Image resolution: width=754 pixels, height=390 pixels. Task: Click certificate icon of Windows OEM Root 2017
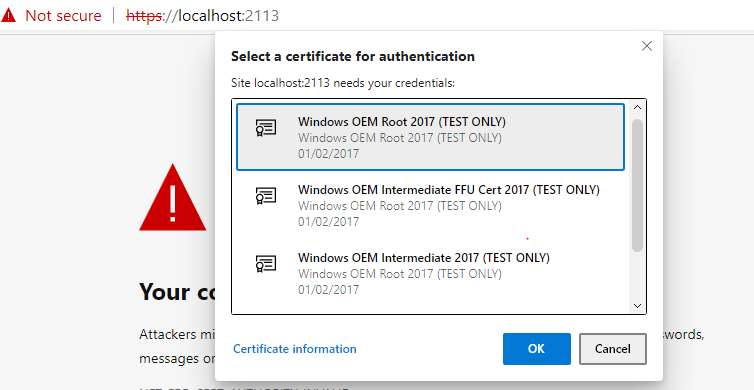pyautogui.click(x=265, y=128)
